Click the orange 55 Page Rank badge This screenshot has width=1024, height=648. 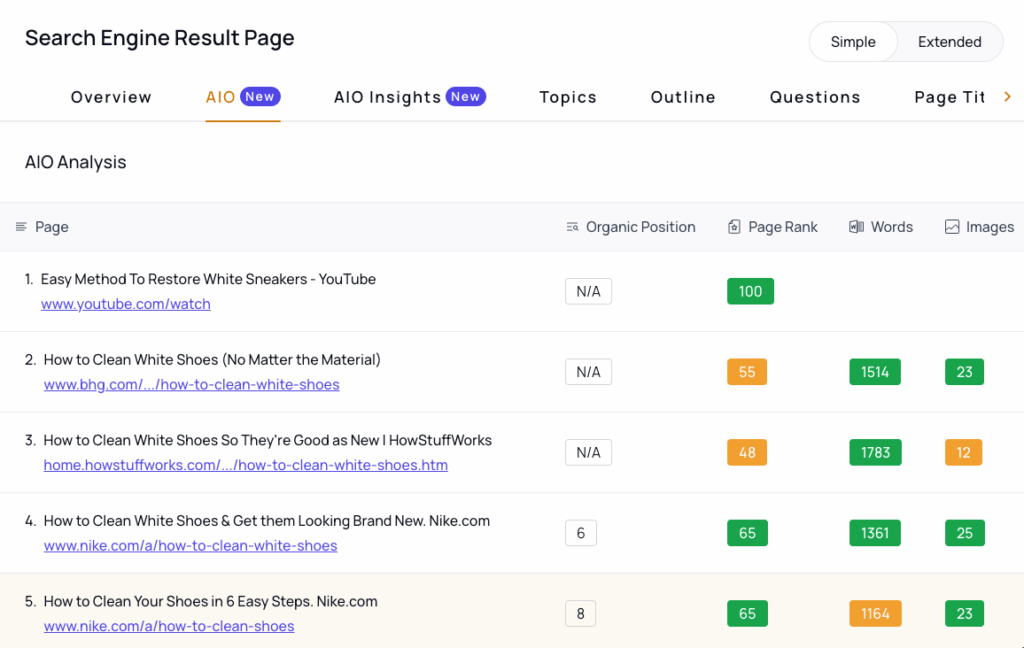click(x=746, y=372)
